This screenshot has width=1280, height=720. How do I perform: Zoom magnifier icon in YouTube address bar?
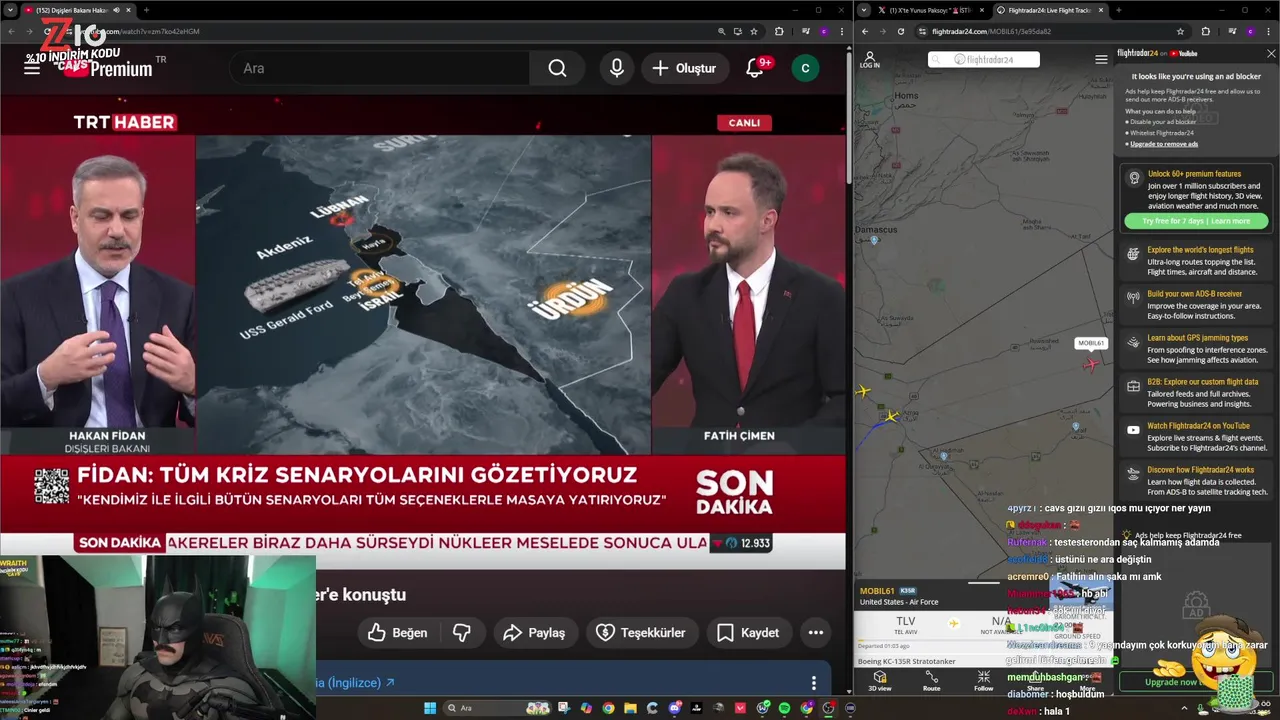(x=722, y=31)
